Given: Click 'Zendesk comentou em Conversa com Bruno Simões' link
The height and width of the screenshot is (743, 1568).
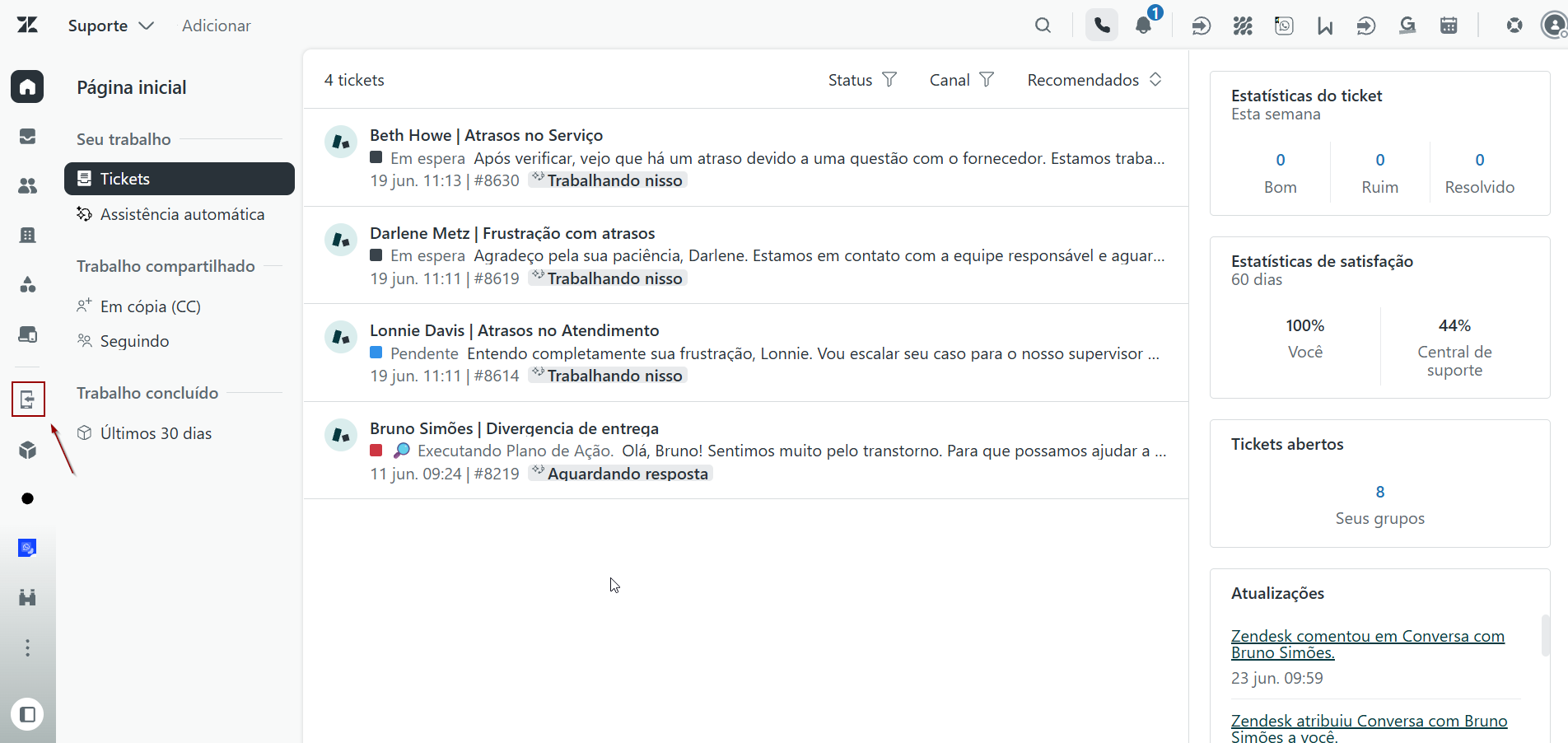Looking at the screenshot, I should [1368, 644].
